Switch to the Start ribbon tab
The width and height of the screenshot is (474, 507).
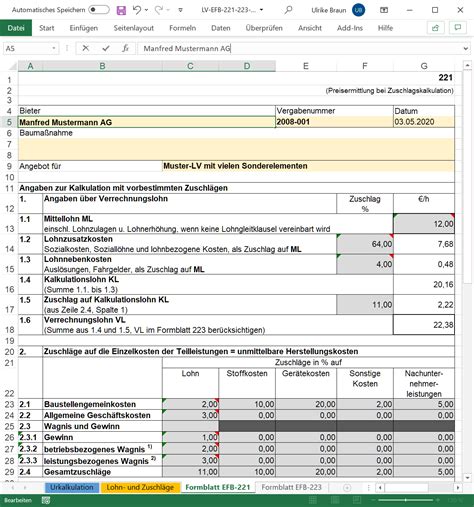click(47, 28)
